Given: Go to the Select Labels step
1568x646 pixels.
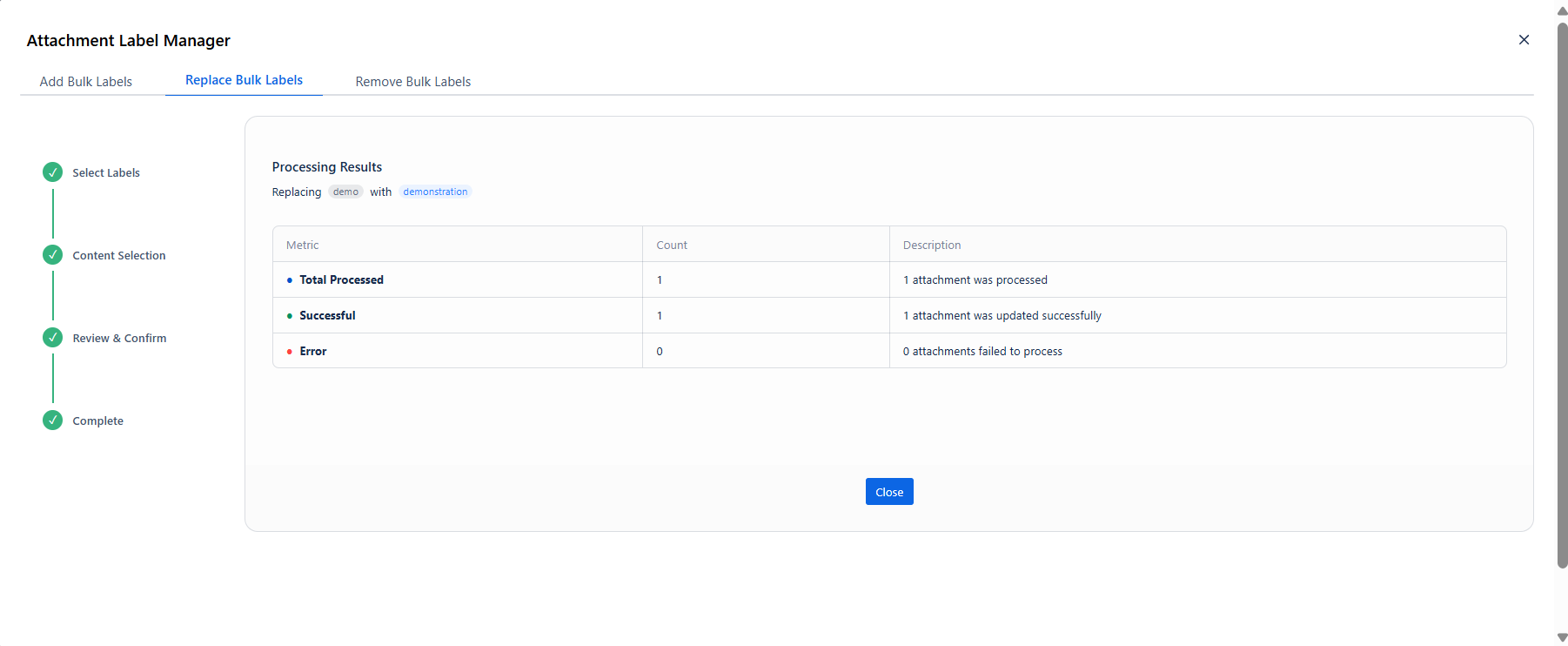Looking at the screenshot, I should click(x=106, y=172).
